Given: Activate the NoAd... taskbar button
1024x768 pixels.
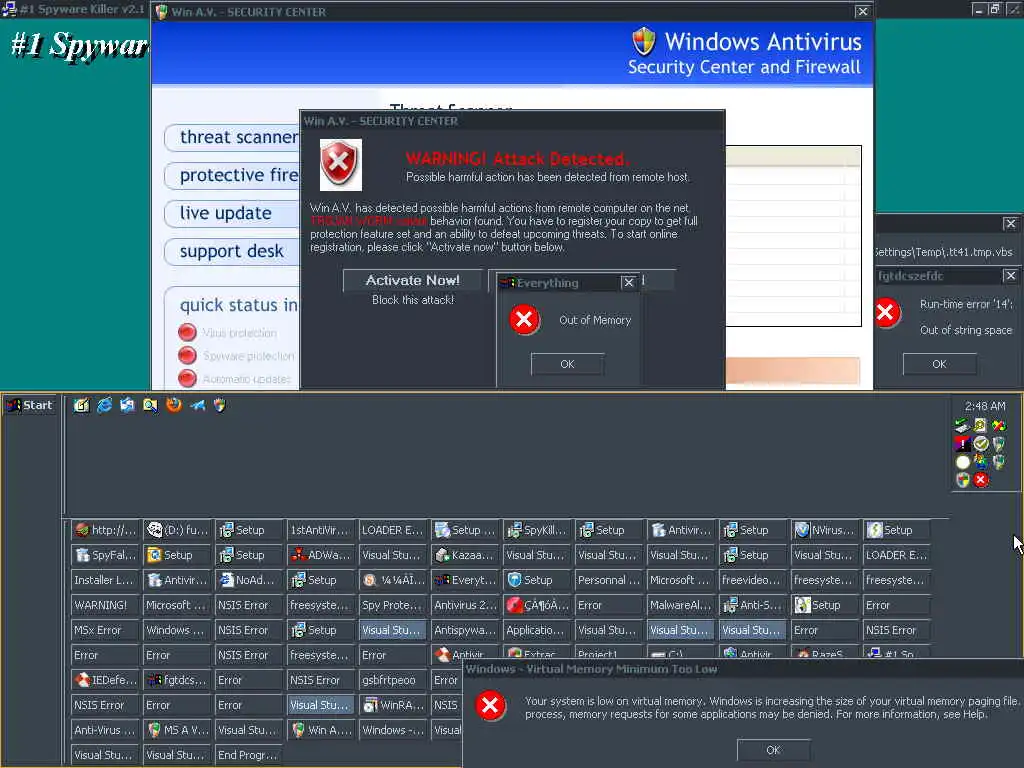Looking at the screenshot, I should click(249, 579).
